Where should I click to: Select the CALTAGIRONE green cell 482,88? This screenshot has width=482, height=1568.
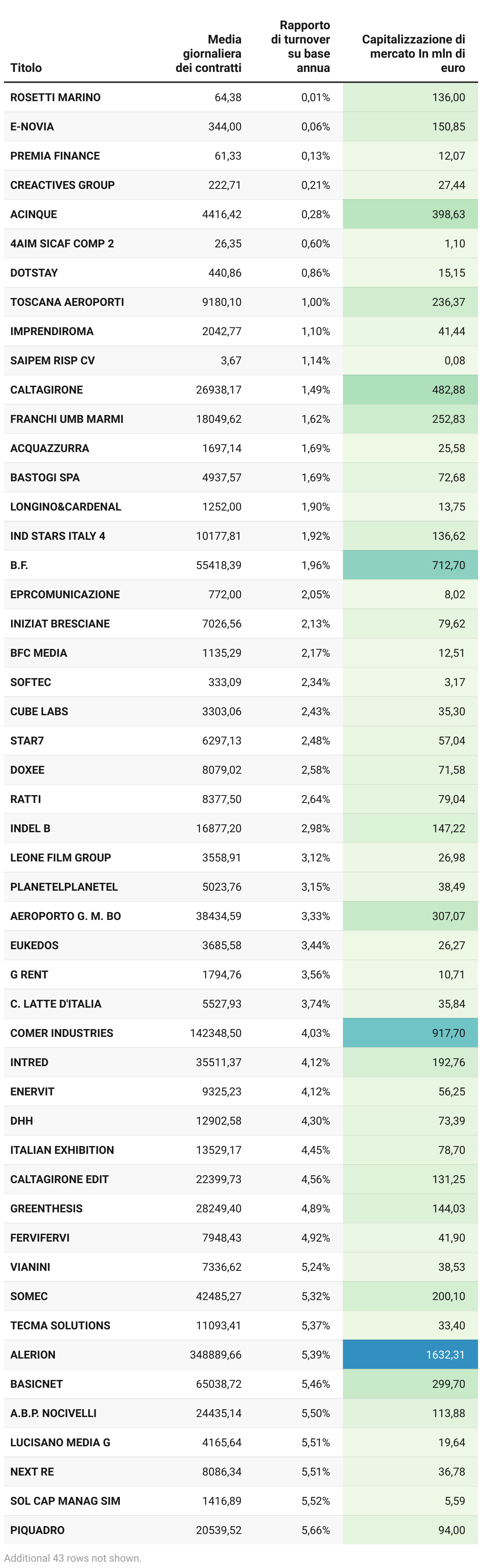[410, 390]
